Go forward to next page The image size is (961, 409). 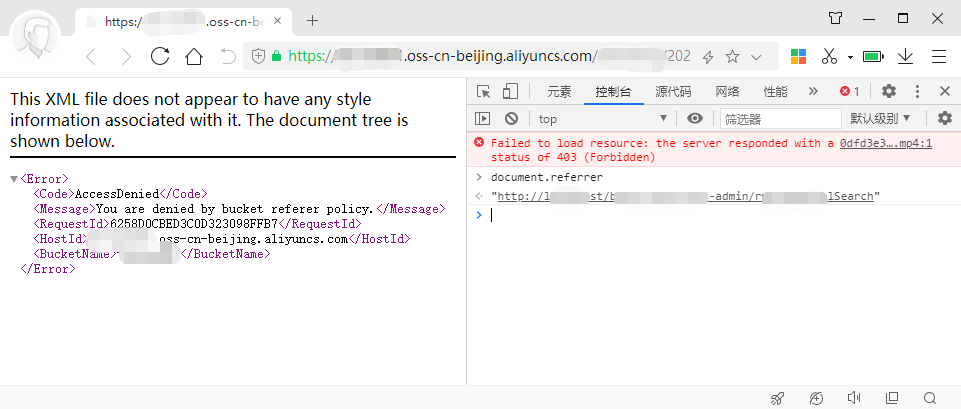[126, 57]
